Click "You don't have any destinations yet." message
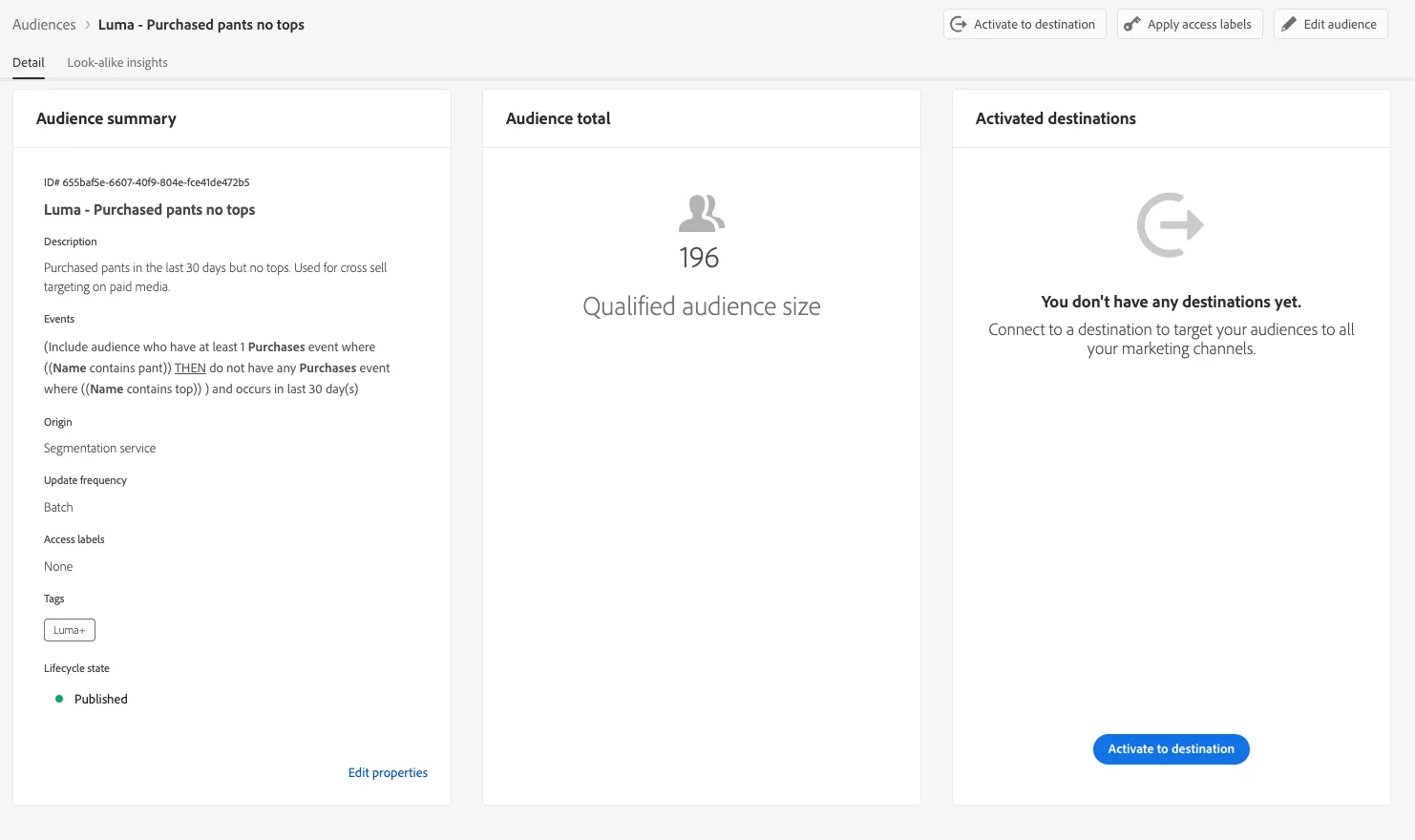This screenshot has height=840, width=1415. [x=1172, y=302]
